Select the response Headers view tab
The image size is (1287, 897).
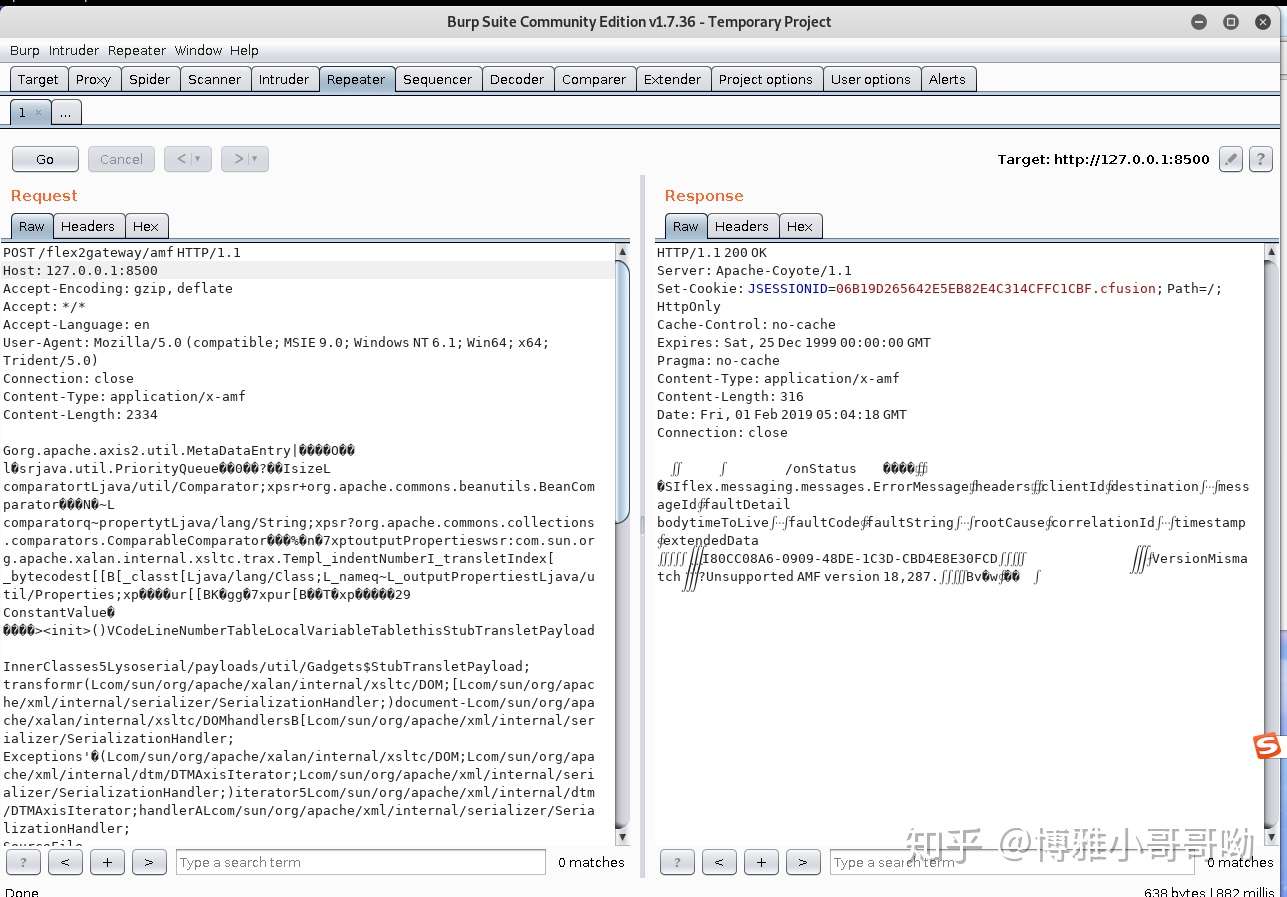coord(742,226)
